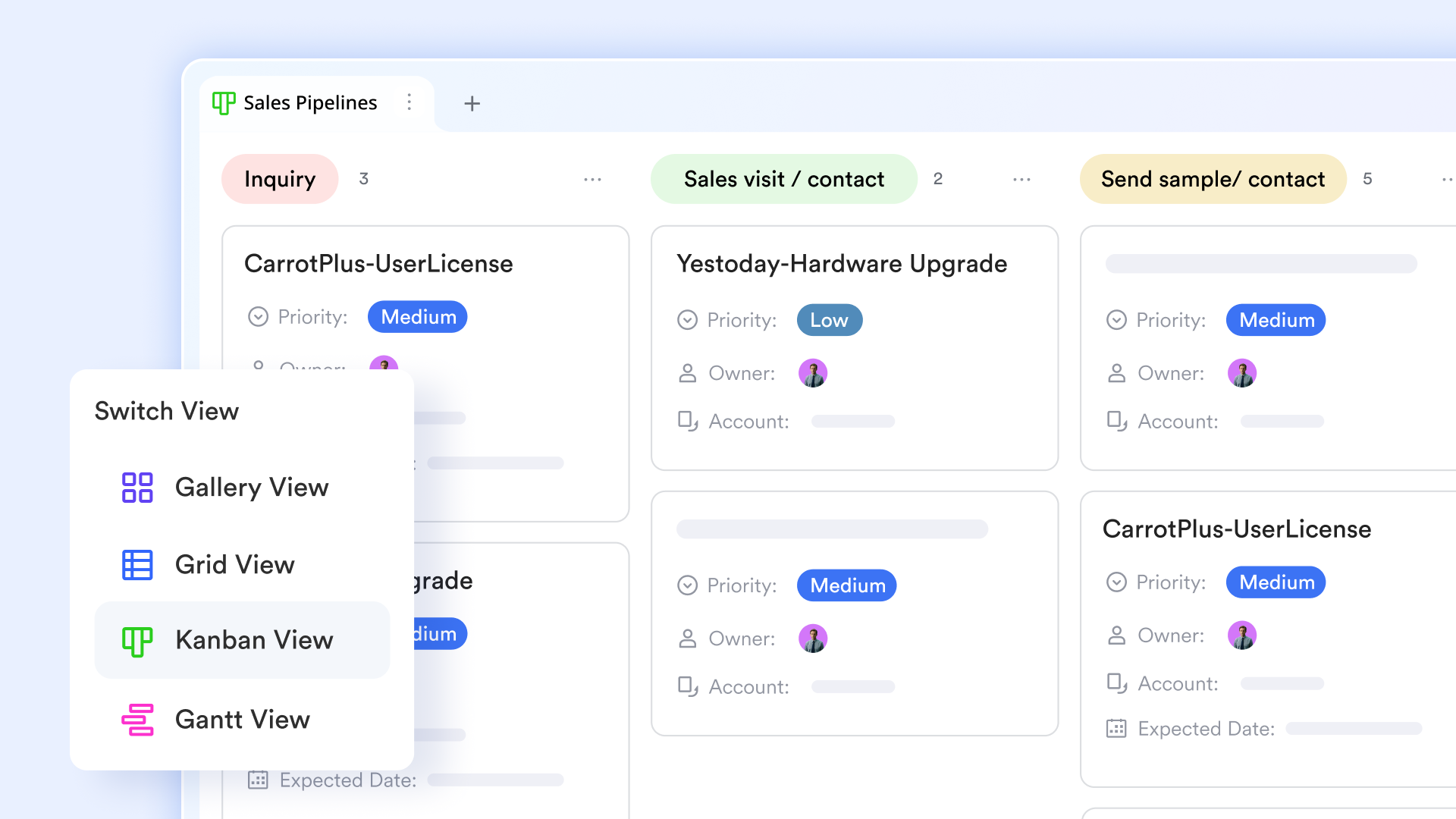This screenshot has width=1456, height=819.
Task: Open the ellipsis menu on the Inquiry column
Action: pos(593,179)
